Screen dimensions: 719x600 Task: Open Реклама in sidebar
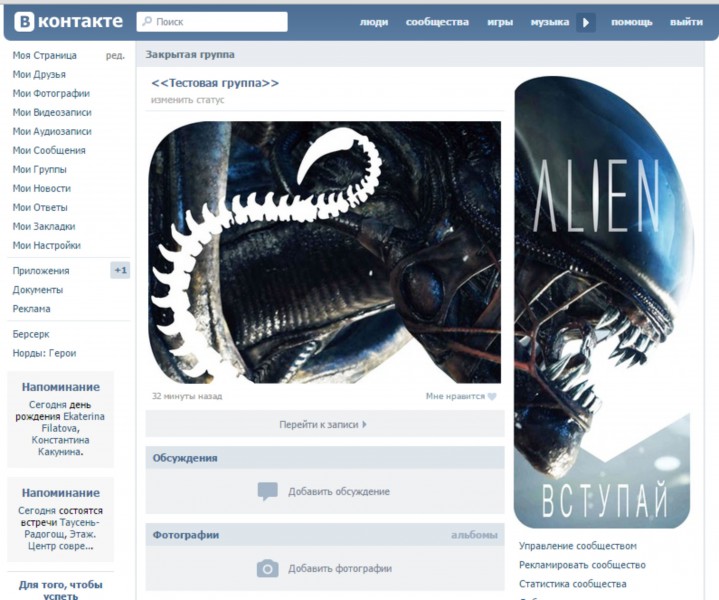coord(31,309)
